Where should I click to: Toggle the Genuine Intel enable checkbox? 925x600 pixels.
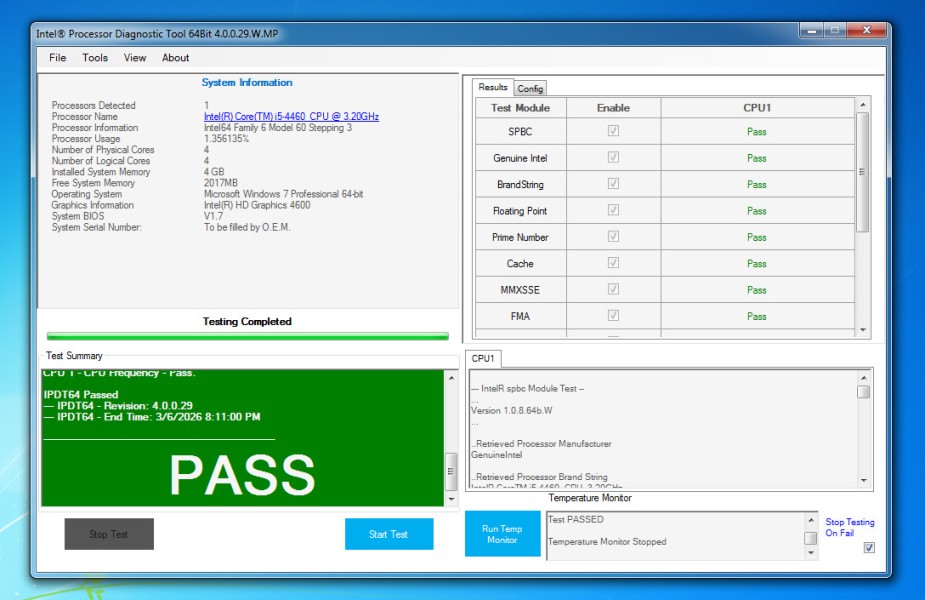pyautogui.click(x=613, y=158)
